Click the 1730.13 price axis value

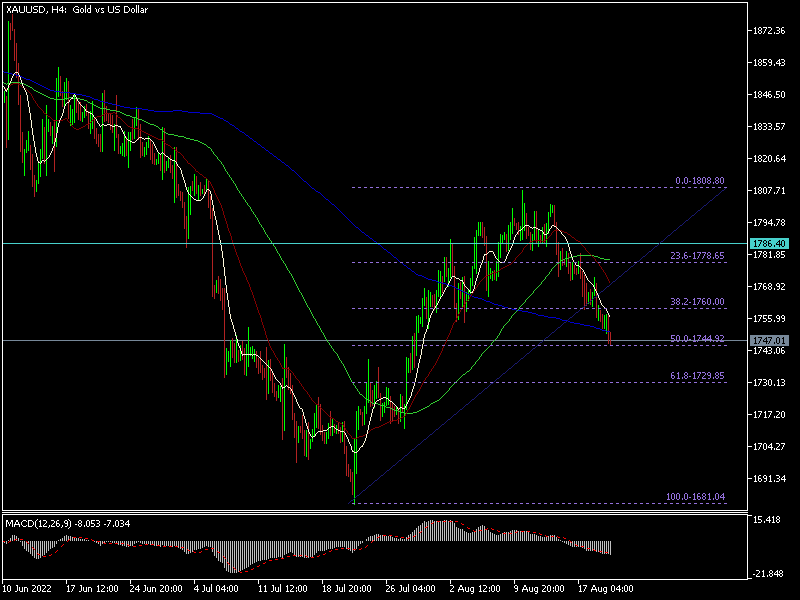coord(769,382)
